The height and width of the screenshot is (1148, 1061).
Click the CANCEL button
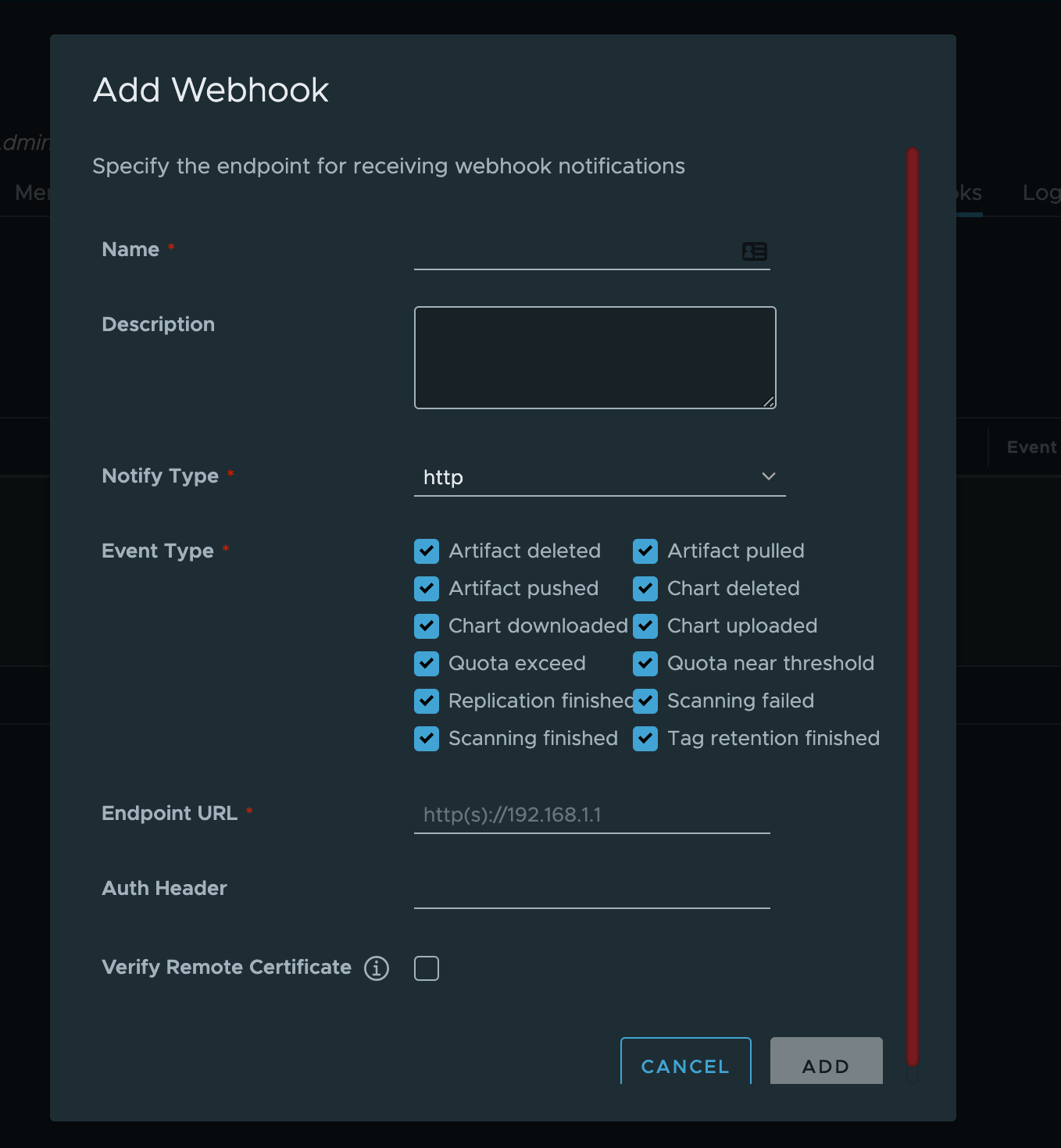[684, 1066]
